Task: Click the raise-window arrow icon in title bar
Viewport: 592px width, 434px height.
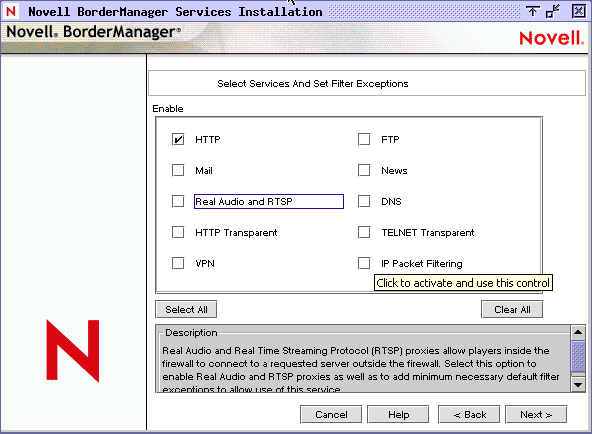Action: click(x=533, y=11)
